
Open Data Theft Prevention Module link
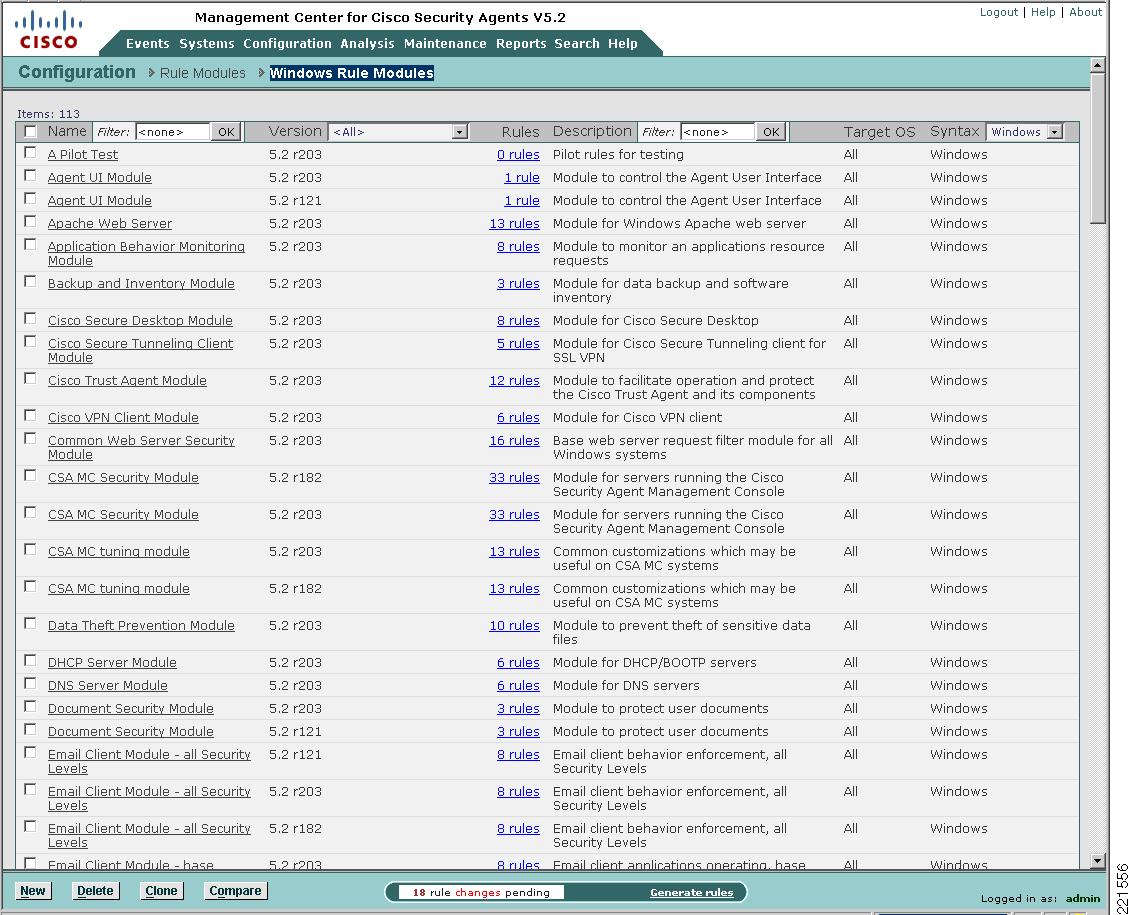[141, 626]
